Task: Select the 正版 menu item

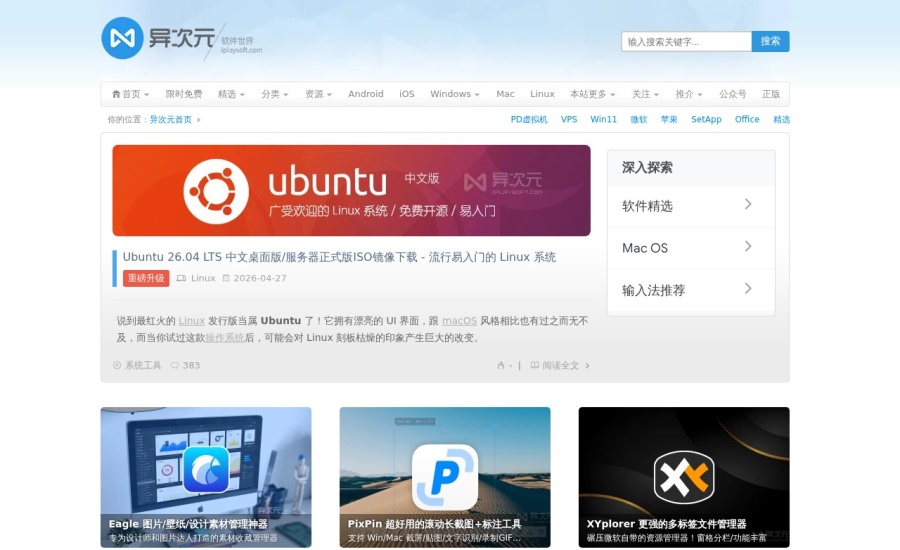Action: pyautogui.click(x=771, y=94)
